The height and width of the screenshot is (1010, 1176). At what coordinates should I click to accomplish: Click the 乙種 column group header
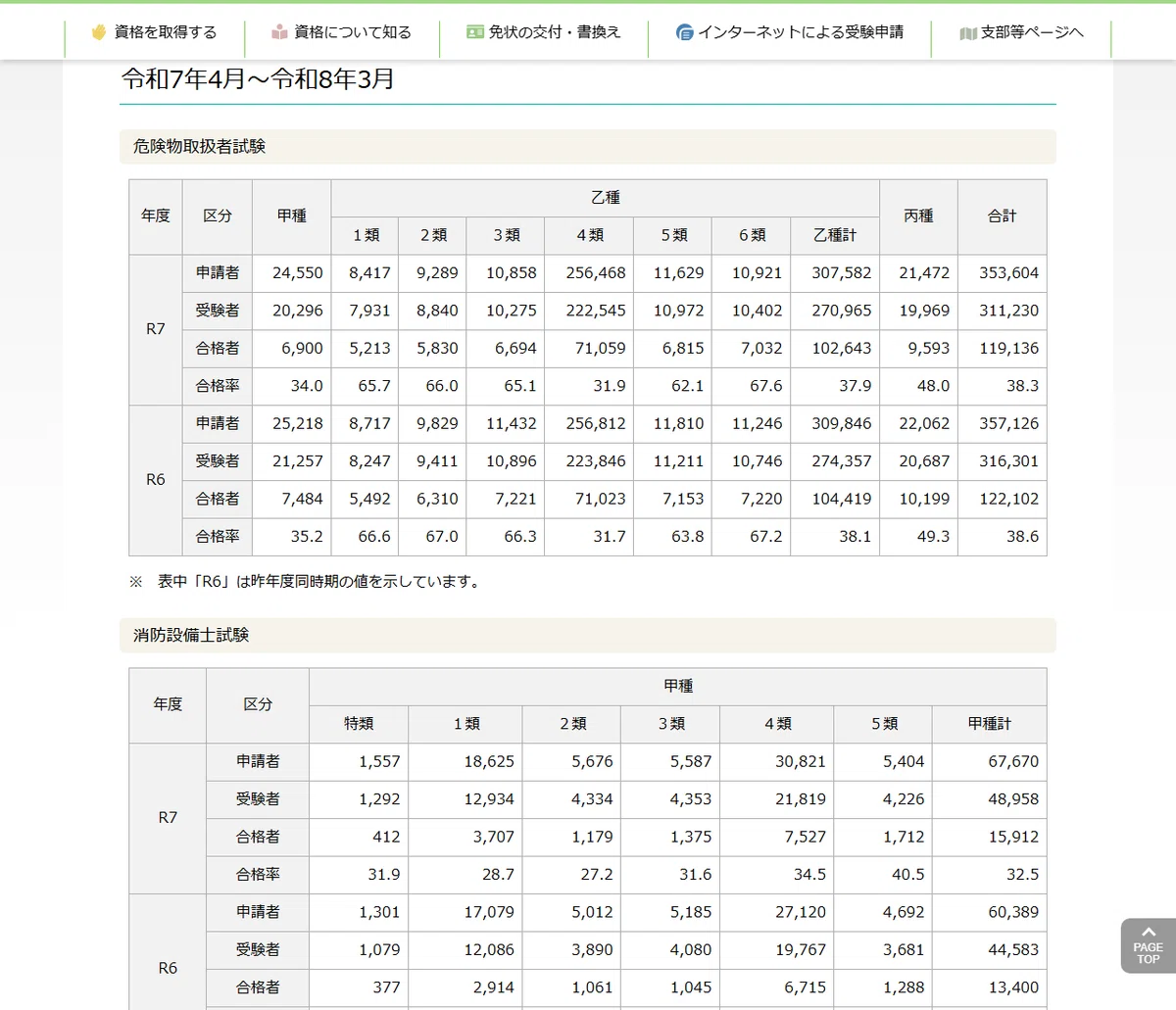[x=606, y=198]
